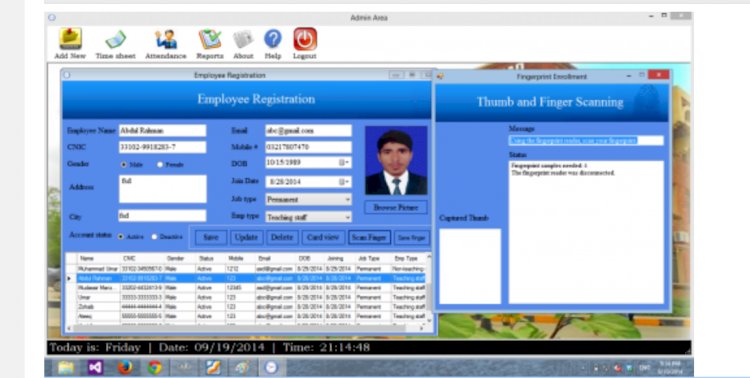Click the CNIC input field
Image resolution: width=750 pixels, height=378 pixels.
(162, 147)
